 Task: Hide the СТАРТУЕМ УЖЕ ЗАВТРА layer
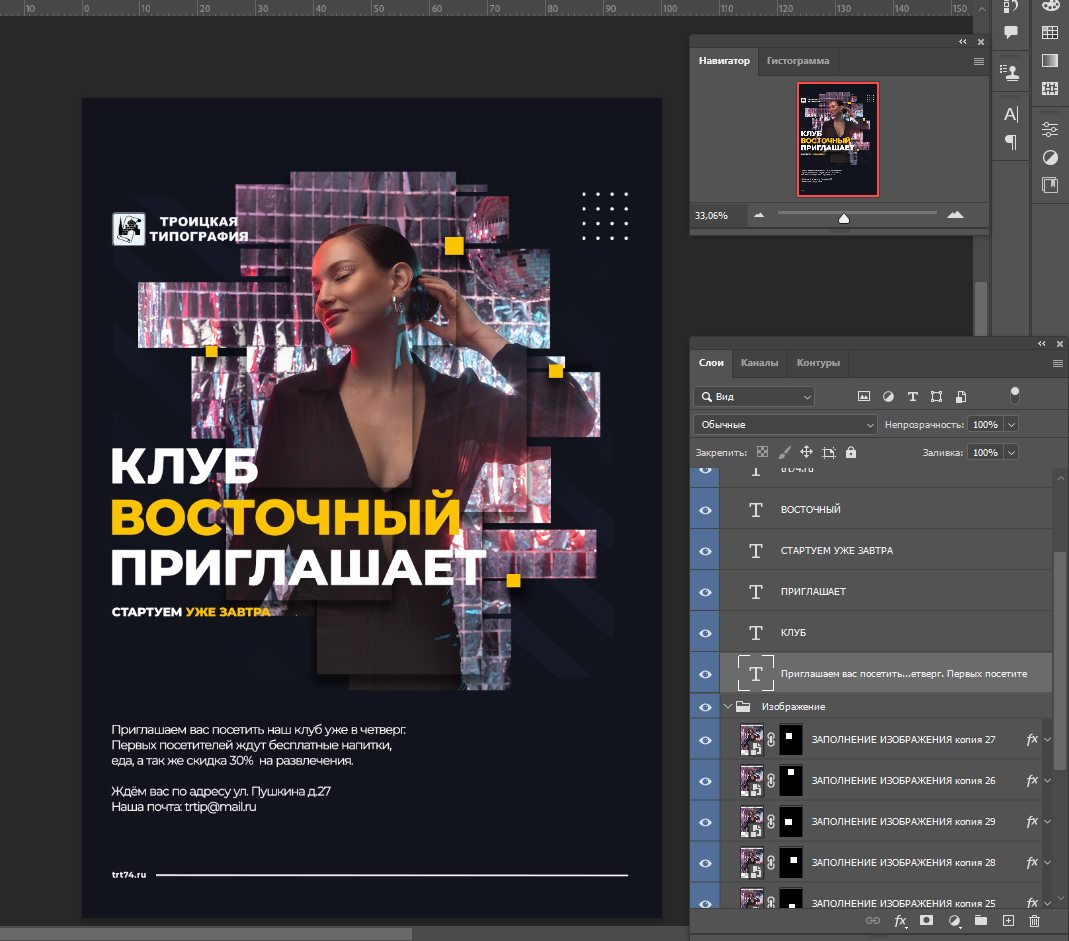click(x=706, y=551)
